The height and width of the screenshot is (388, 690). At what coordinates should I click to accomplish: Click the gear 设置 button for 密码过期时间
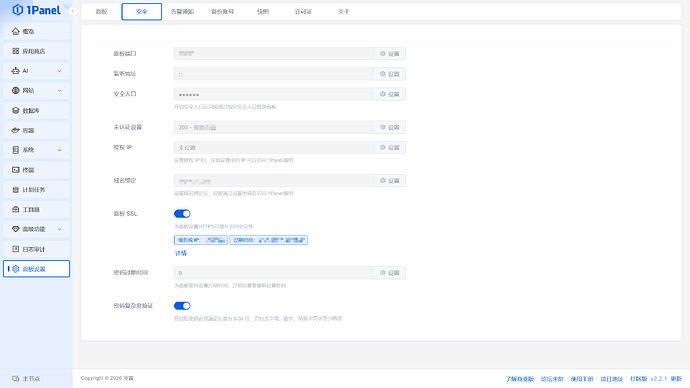pos(390,273)
